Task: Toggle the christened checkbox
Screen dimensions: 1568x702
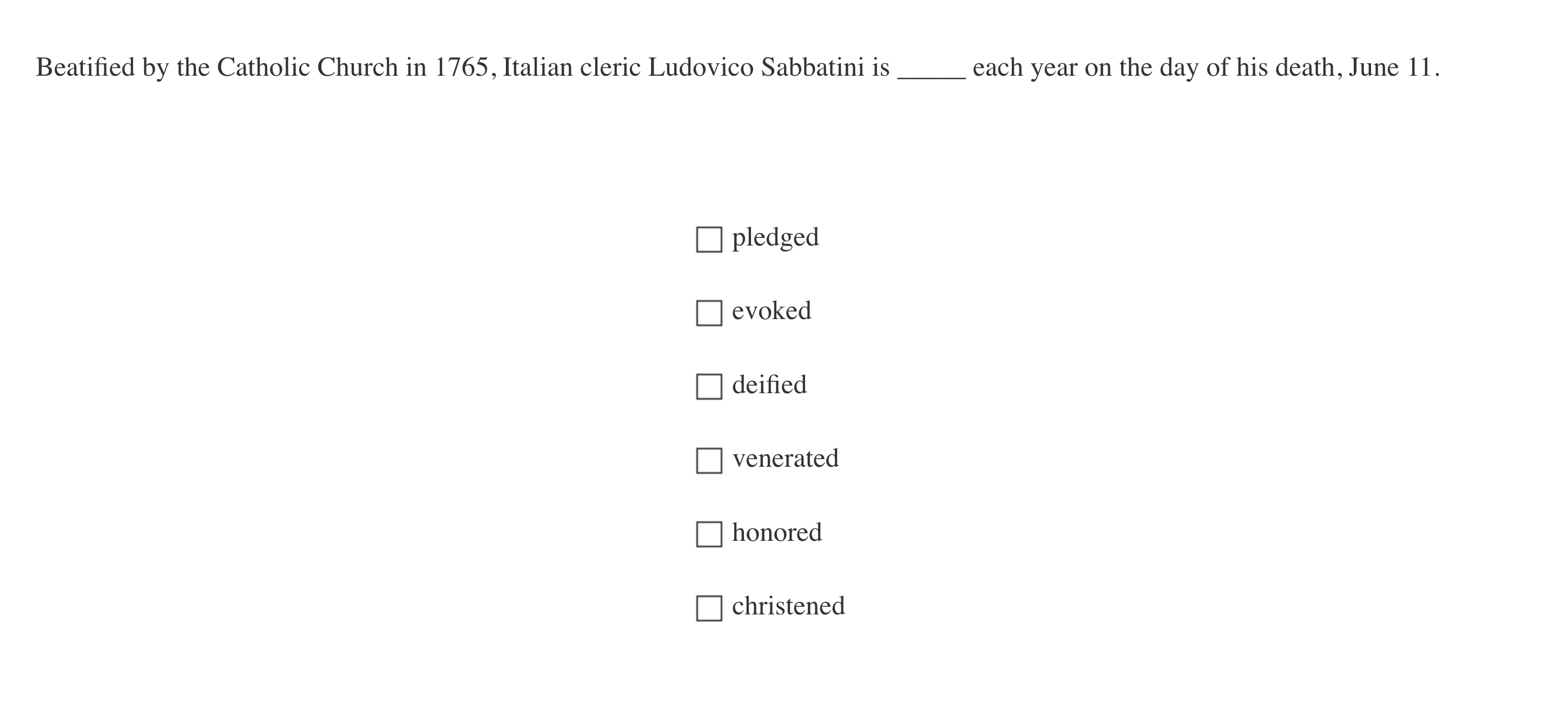Action: [x=709, y=608]
